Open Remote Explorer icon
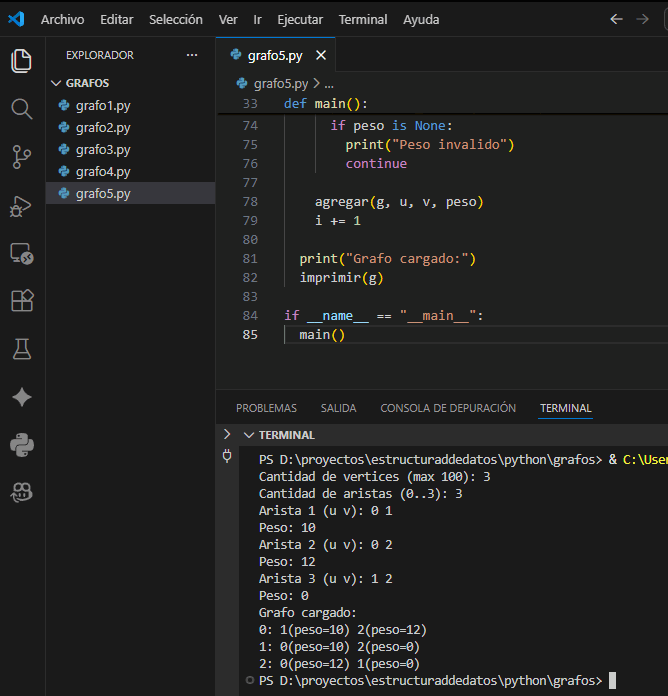This screenshot has width=668, height=696. (x=21, y=253)
